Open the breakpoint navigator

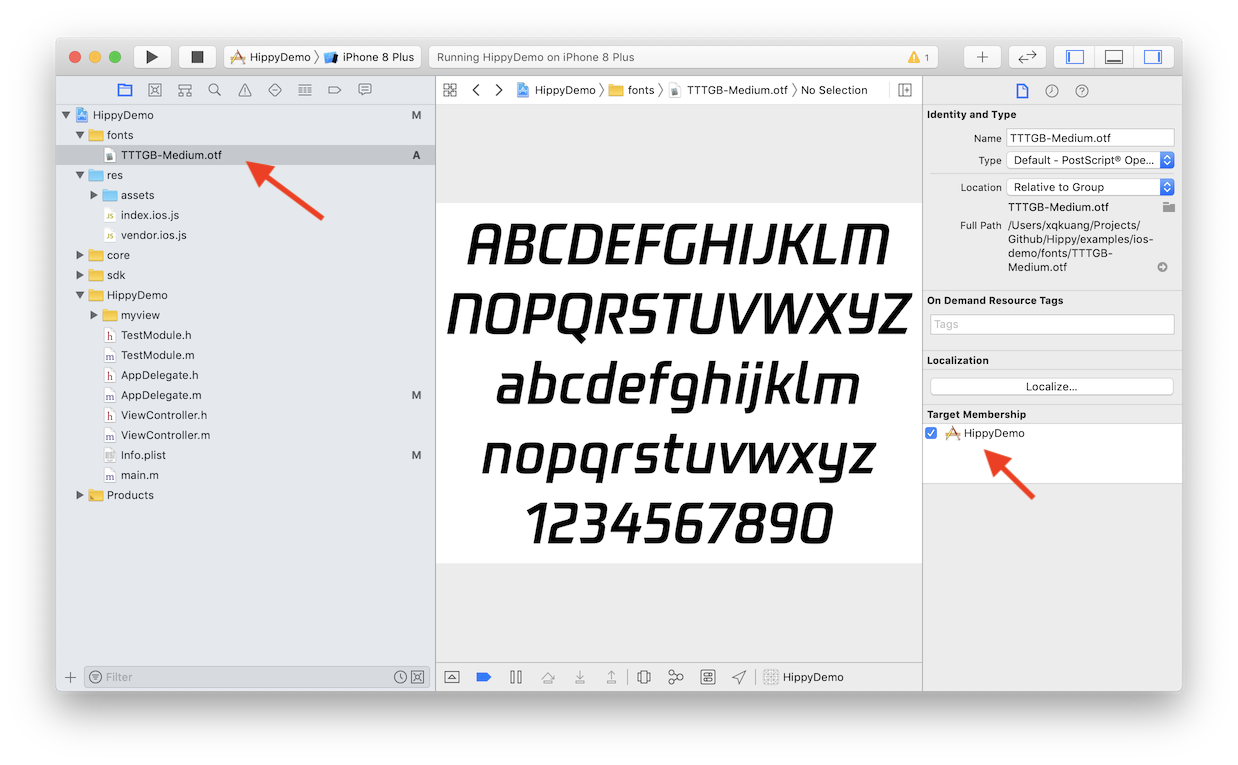tap(335, 90)
